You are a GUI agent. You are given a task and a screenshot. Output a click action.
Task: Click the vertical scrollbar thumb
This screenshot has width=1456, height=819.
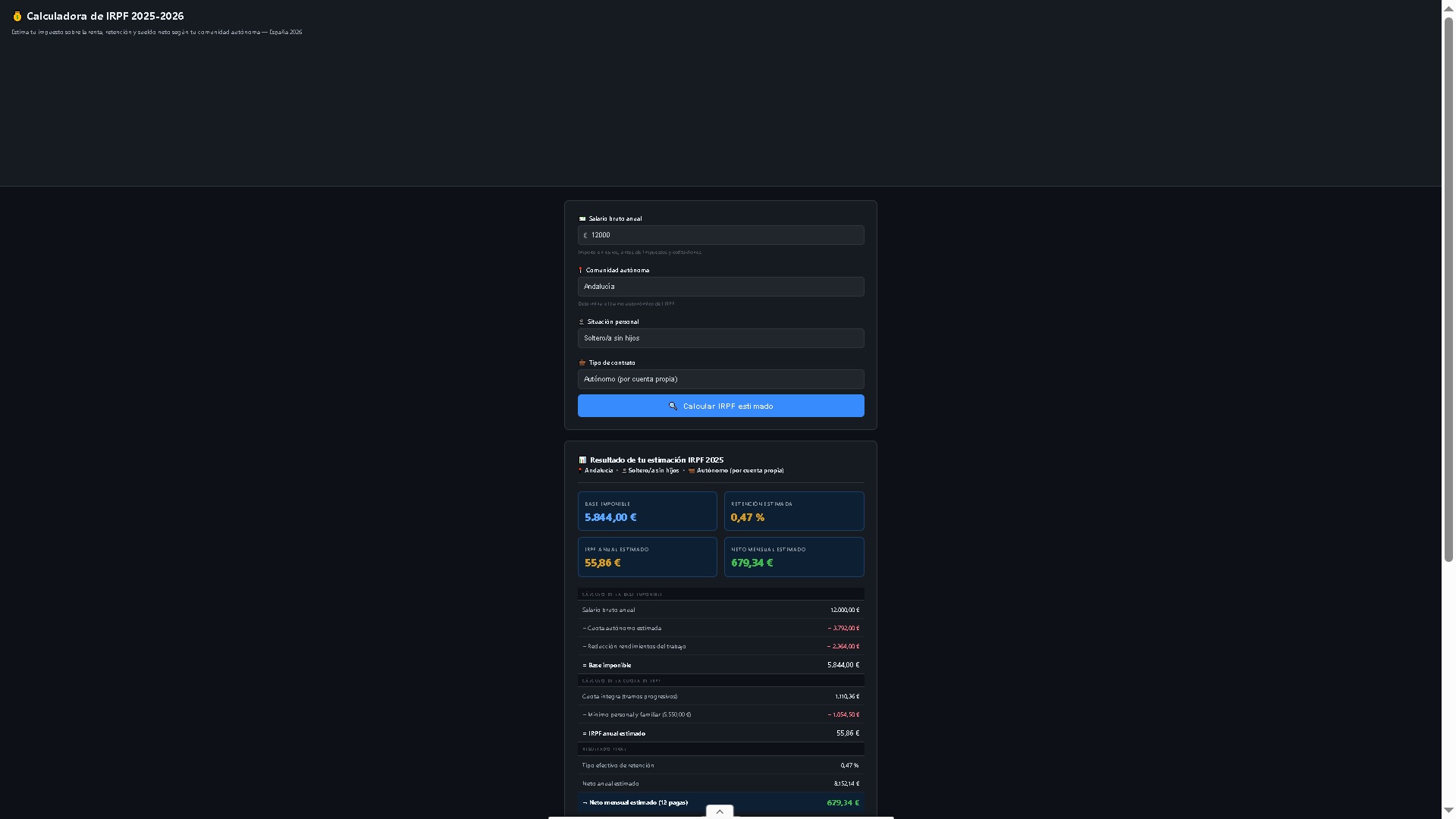coord(1448,288)
